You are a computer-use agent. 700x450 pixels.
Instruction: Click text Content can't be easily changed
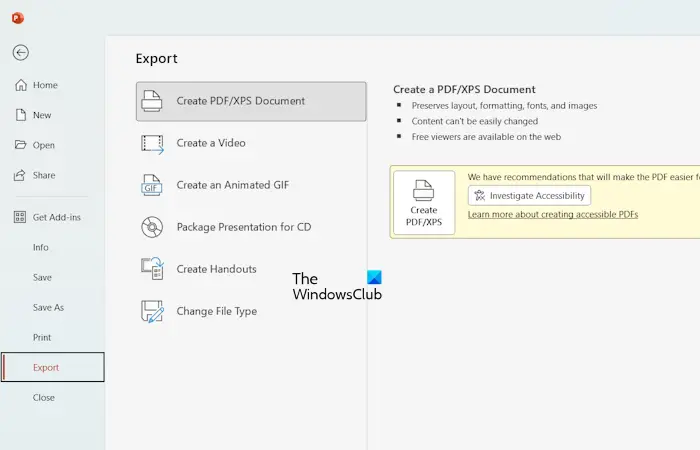475,121
